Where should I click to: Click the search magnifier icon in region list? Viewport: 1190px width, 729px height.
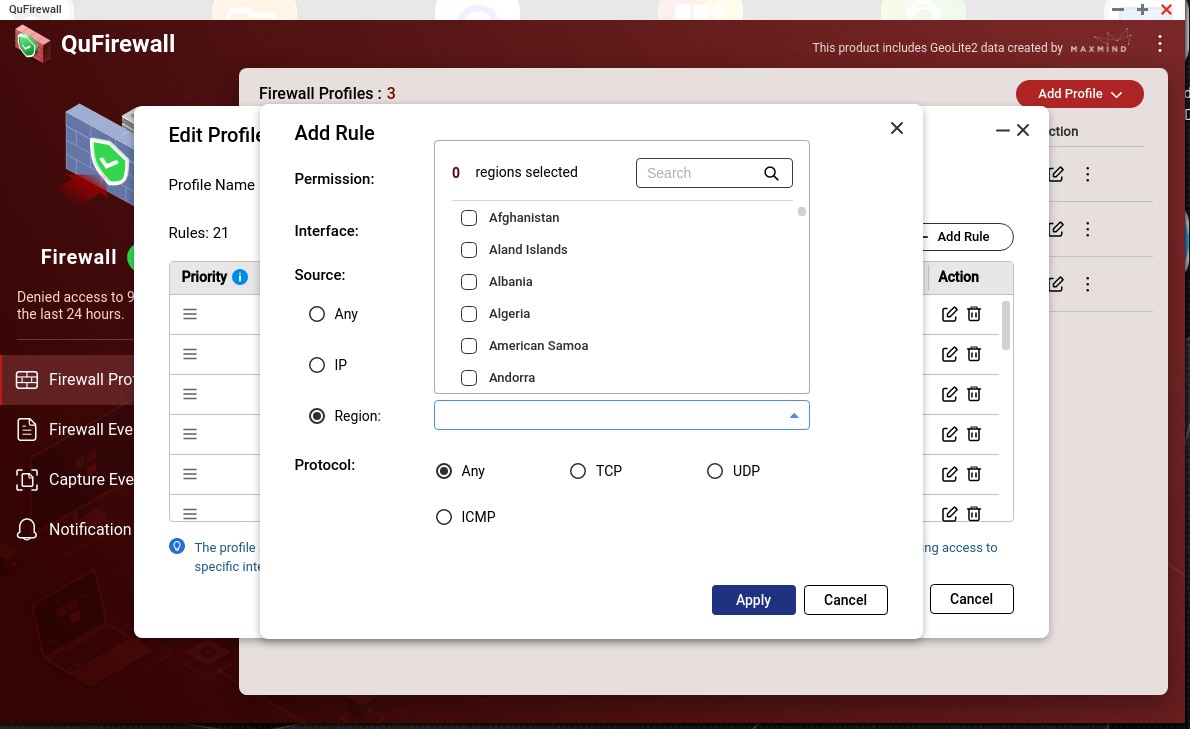click(x=771, y=173)
